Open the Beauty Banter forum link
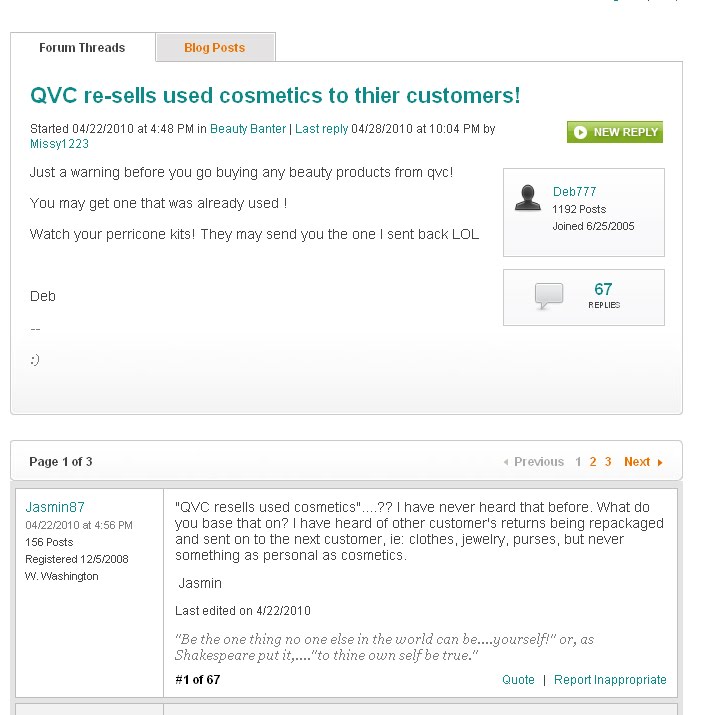The width and height of the screenshot is (704, 715). tap(248, 129)
